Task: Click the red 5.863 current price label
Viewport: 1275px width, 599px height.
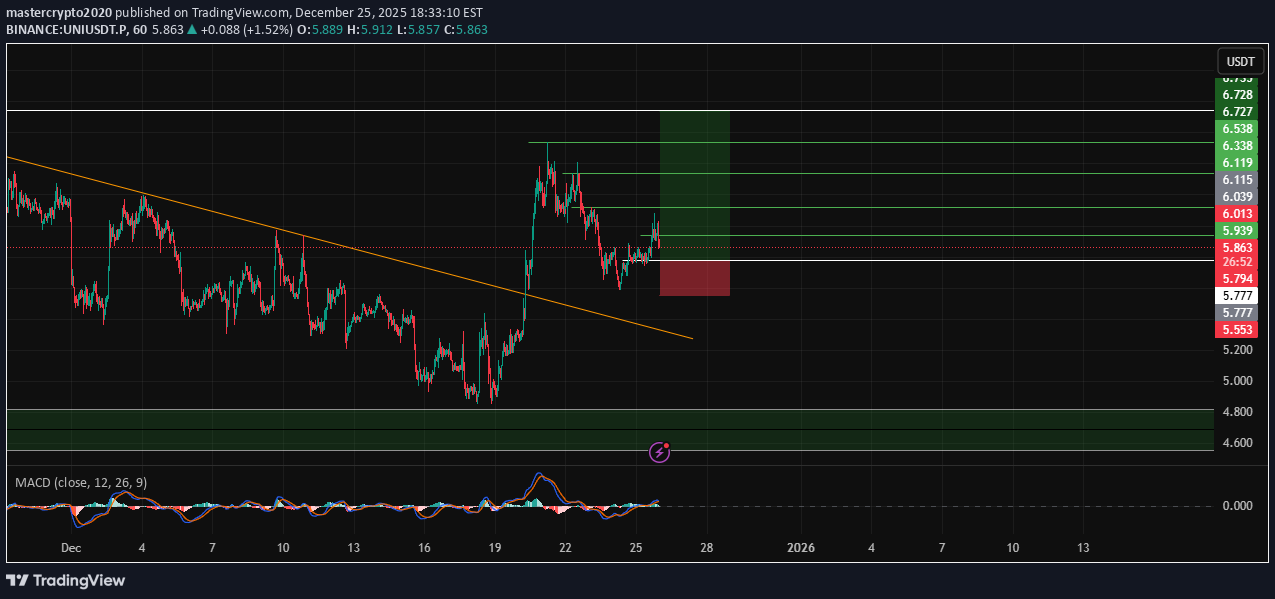Action: [x=1238, y=247]
